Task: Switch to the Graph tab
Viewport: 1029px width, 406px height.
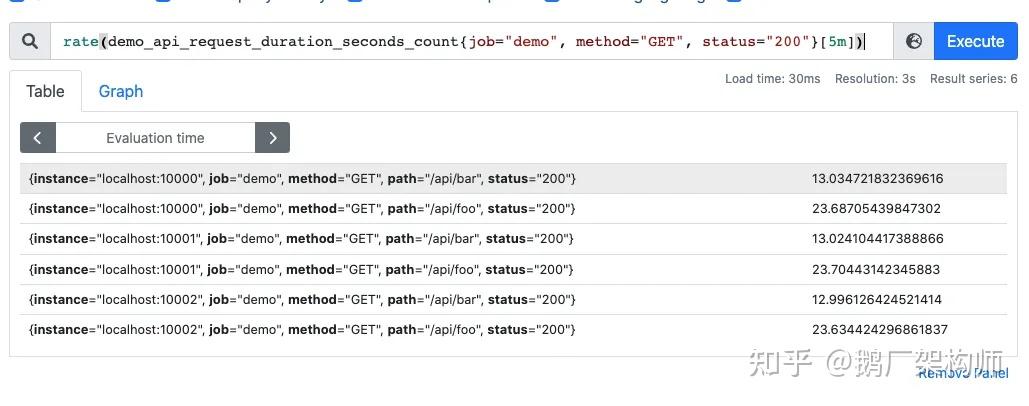Action: [x=121, y=91]
